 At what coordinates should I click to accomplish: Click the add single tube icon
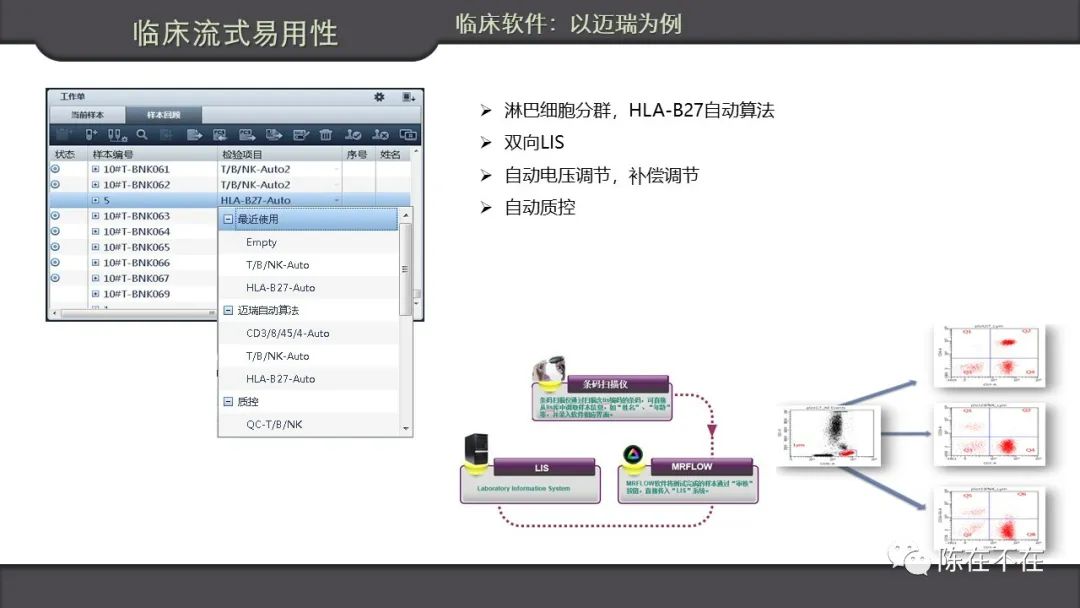91,134
